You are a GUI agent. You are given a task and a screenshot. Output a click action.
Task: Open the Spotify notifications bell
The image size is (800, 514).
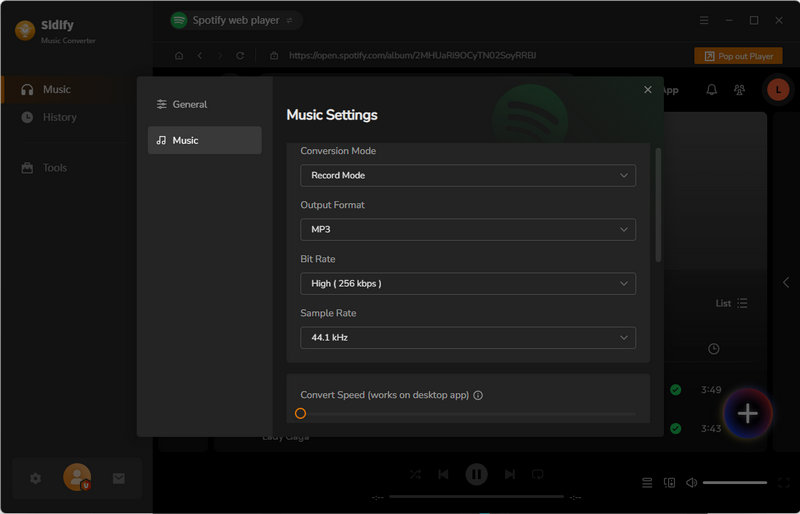(711, 90)
